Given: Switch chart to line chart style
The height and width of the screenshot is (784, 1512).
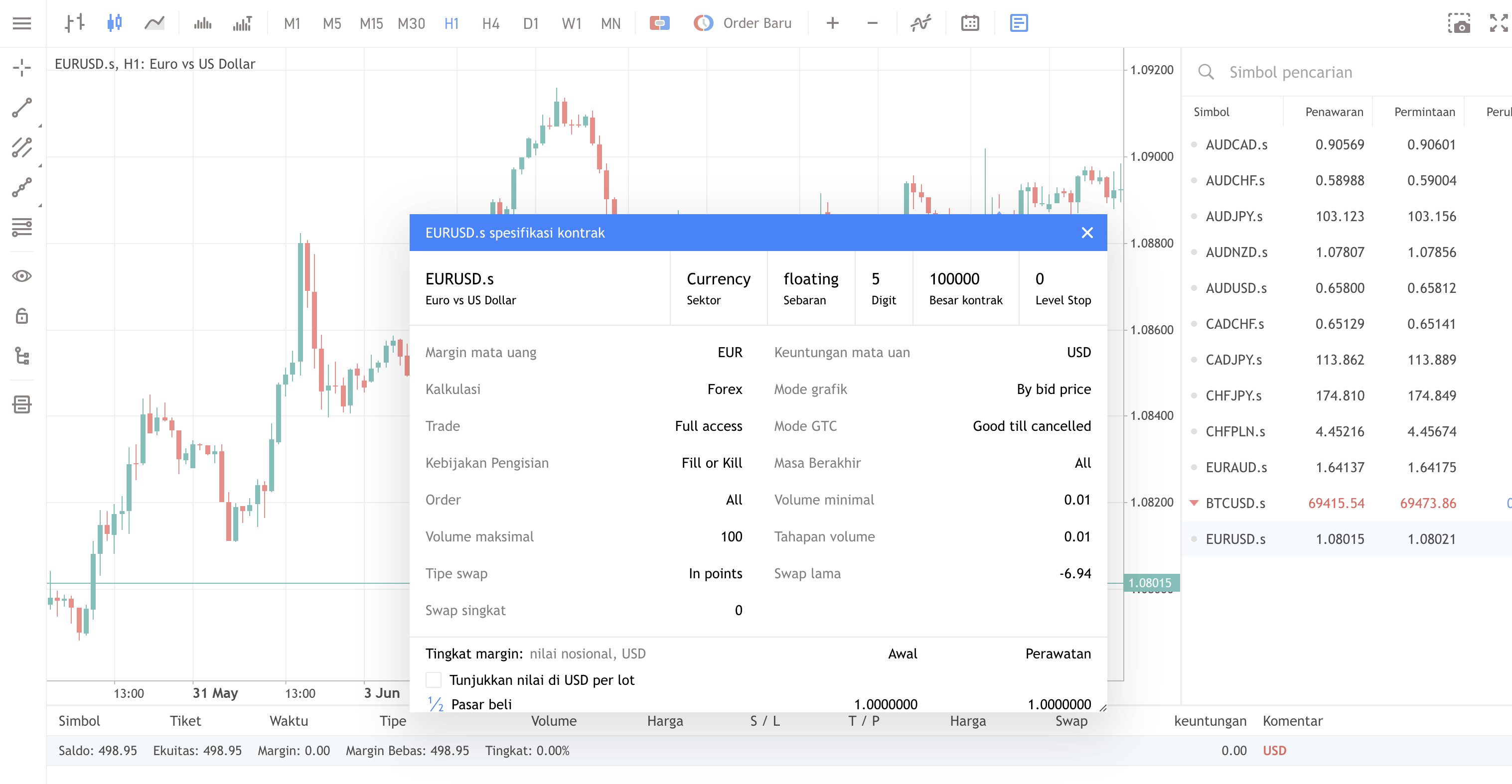Looking at the screenshot, I should tap(154, 23).
